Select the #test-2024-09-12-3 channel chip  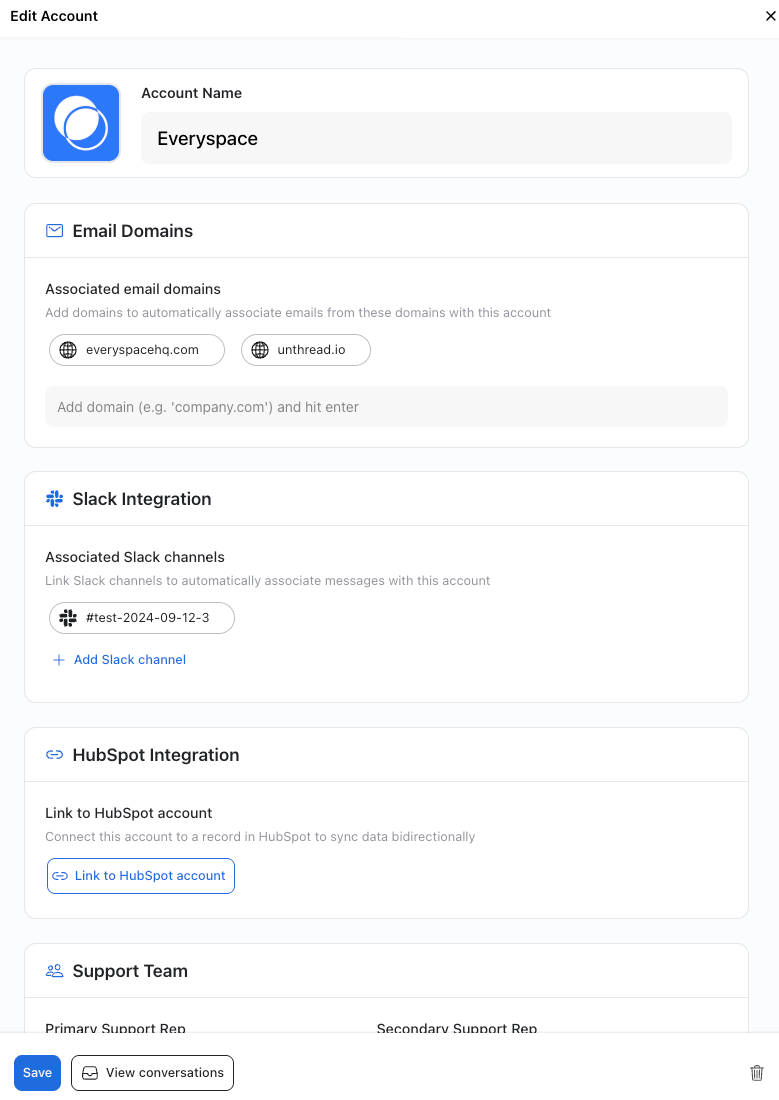(x=147, y=618)
